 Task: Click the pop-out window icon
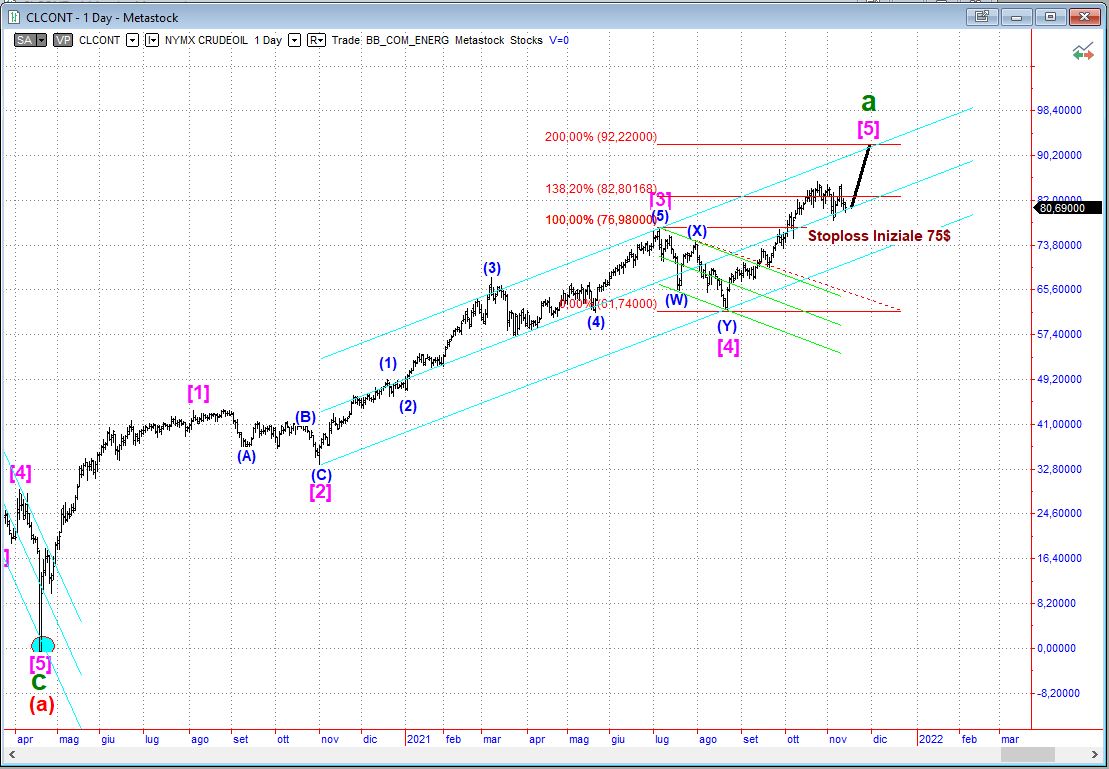coord(982,16)
